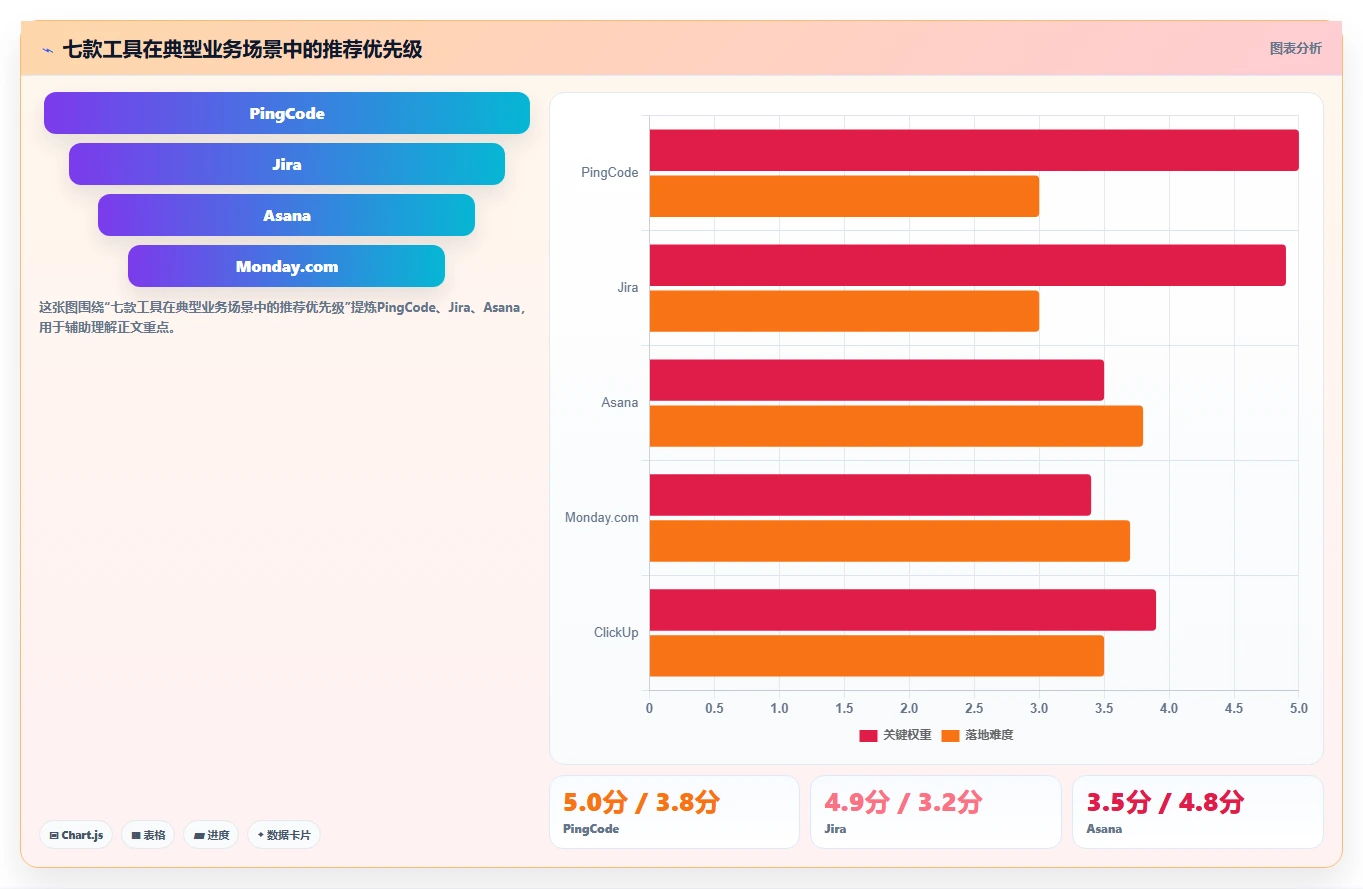Click the 表格 tag chip
1363x889 pixels.
[148, 835]
